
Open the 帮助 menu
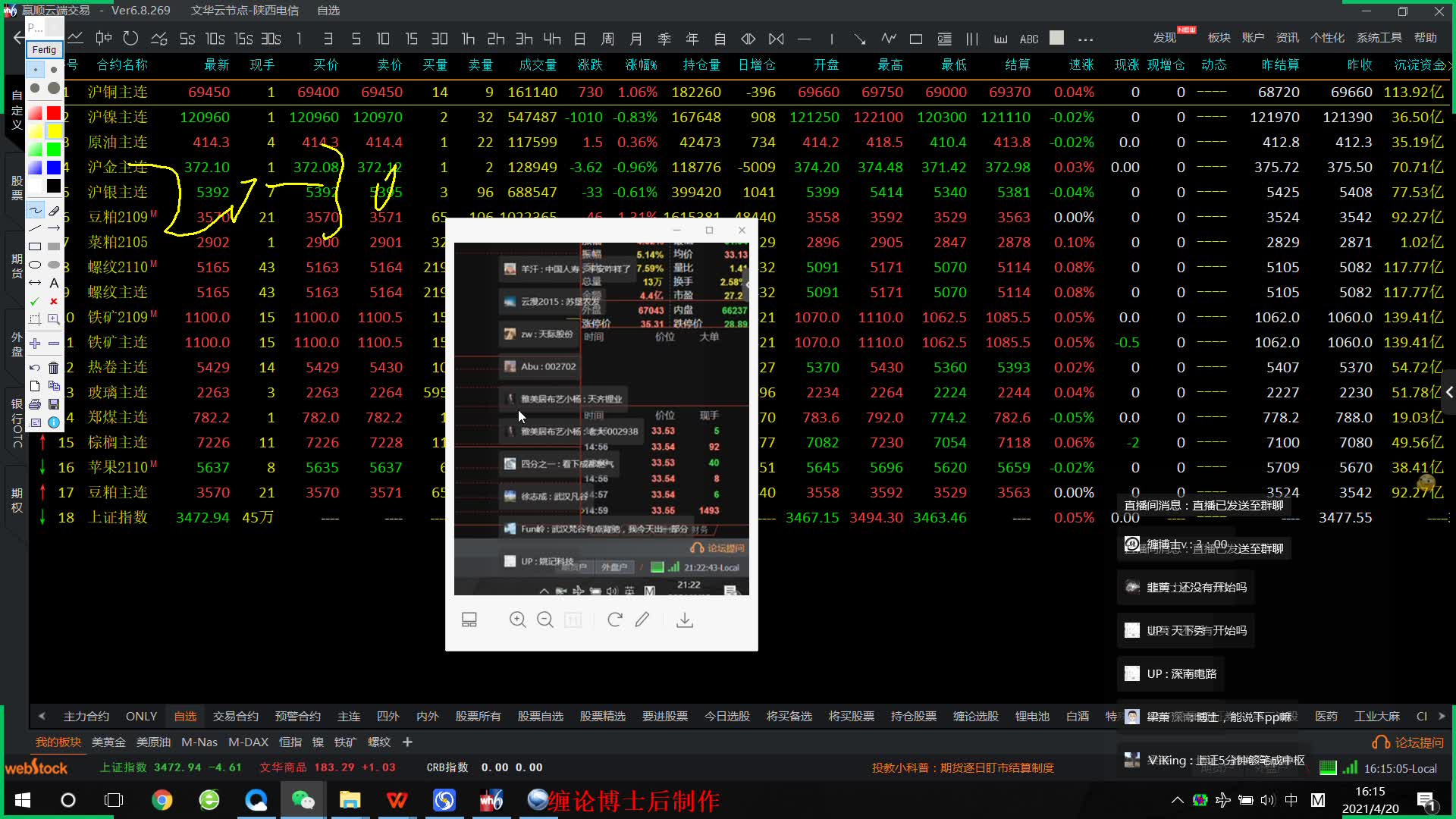[x=1426, y=37]
